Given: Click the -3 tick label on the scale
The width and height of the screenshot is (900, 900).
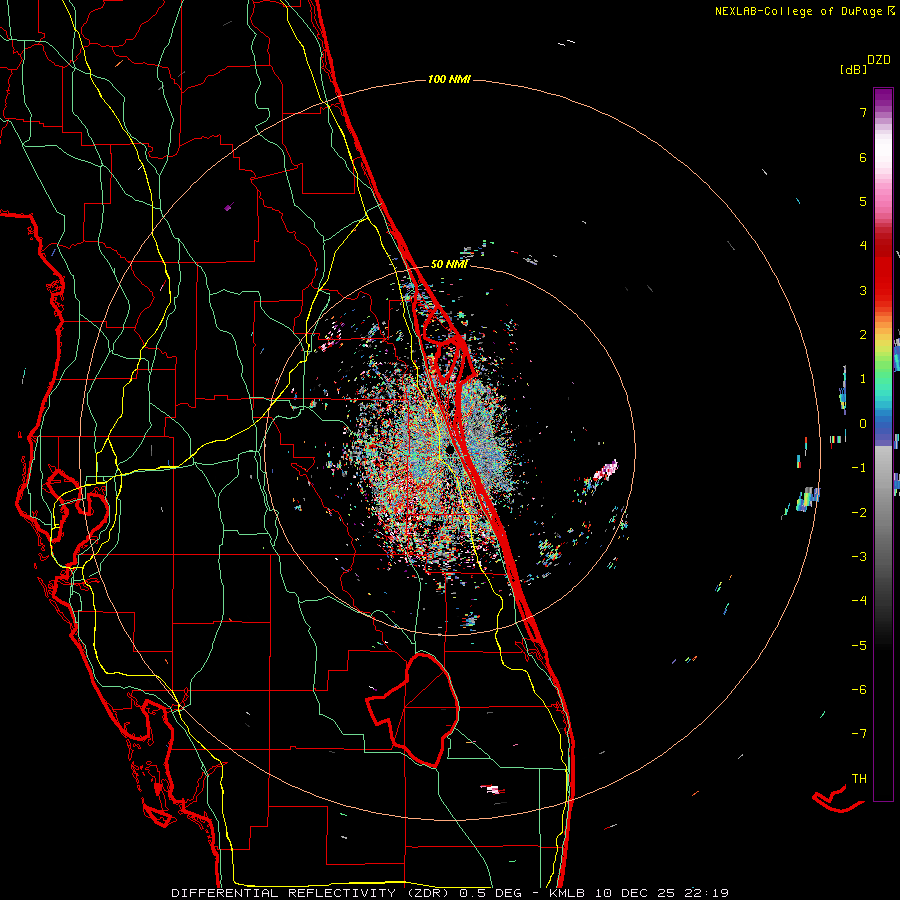Looking at the screenshot, I should 859,557.
